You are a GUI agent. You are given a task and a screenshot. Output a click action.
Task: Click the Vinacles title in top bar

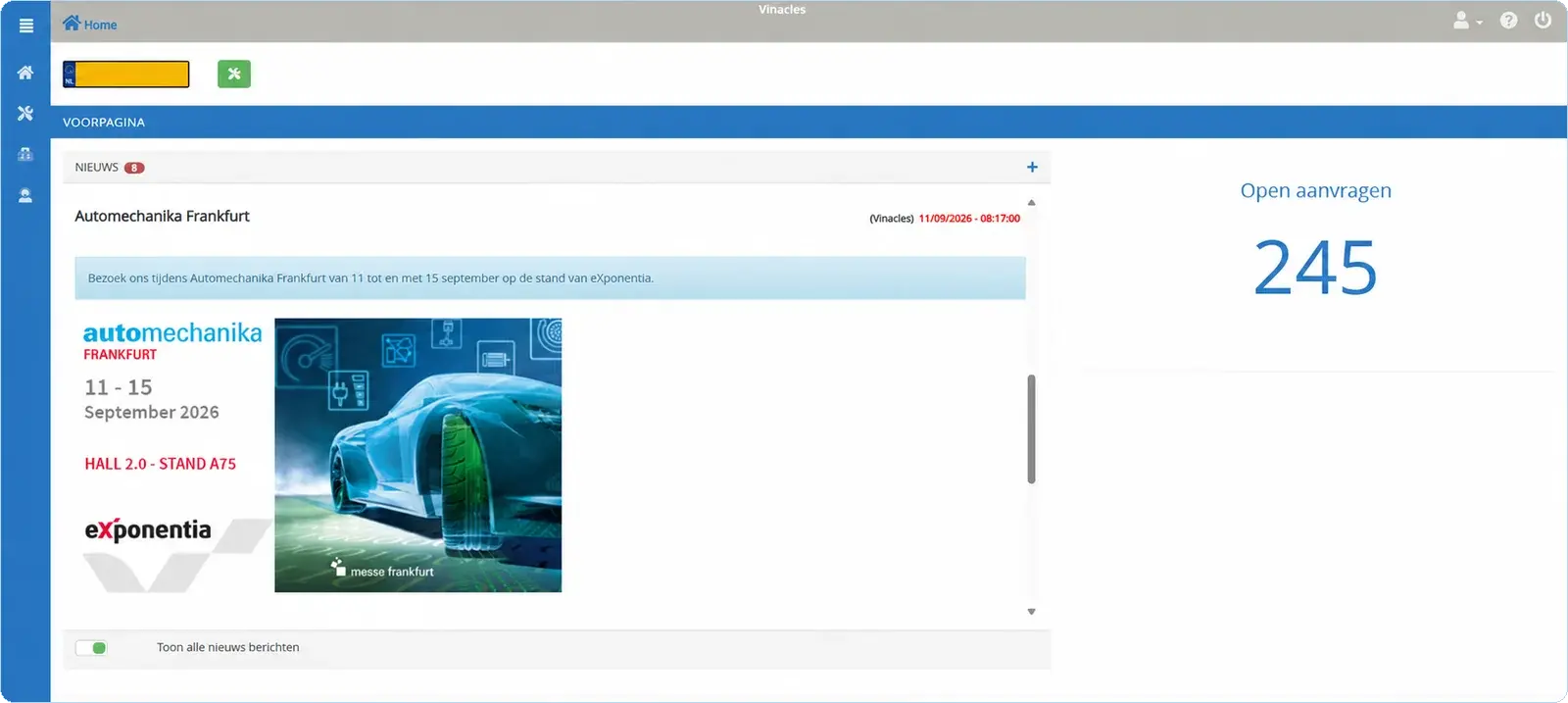(x=782, y=10)
